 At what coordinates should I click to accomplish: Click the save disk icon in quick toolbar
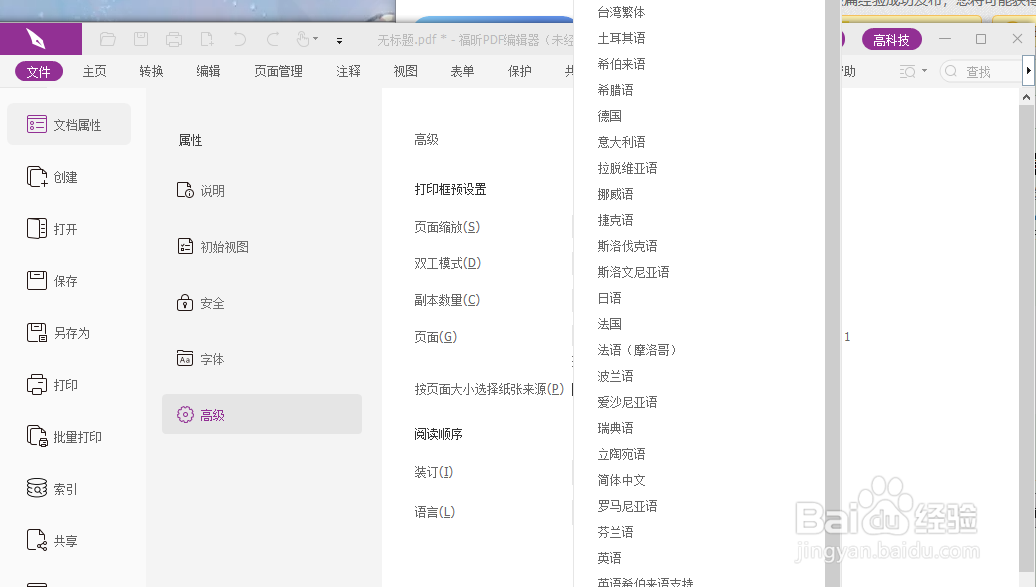[x=141, y=40]
